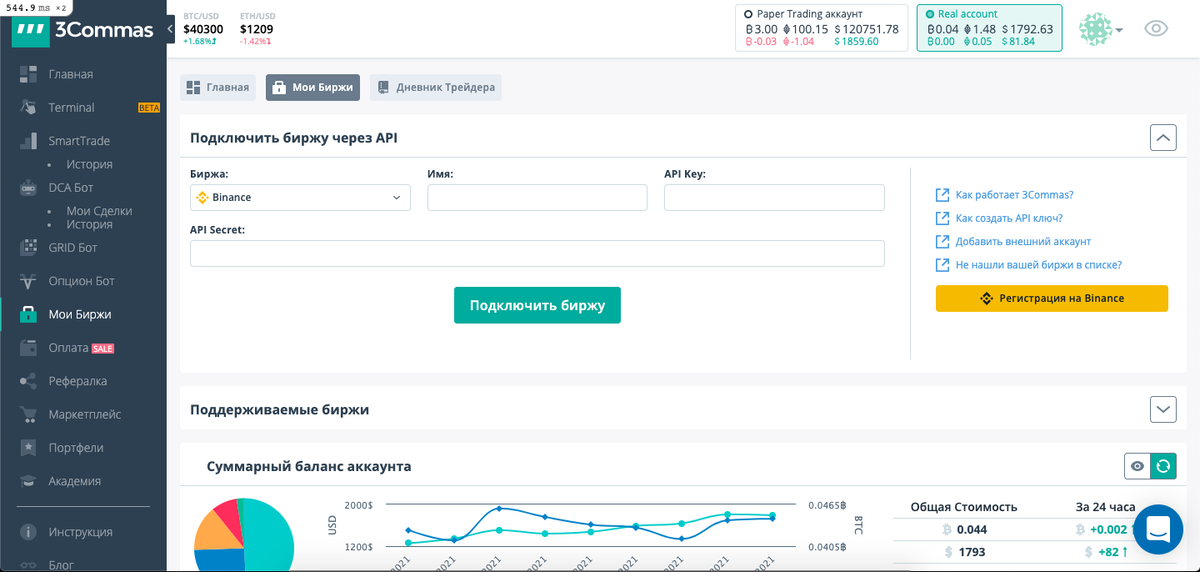1200x572 pixels.
Task: Click the red slice of the pie chart
Action: click(229, 512)
